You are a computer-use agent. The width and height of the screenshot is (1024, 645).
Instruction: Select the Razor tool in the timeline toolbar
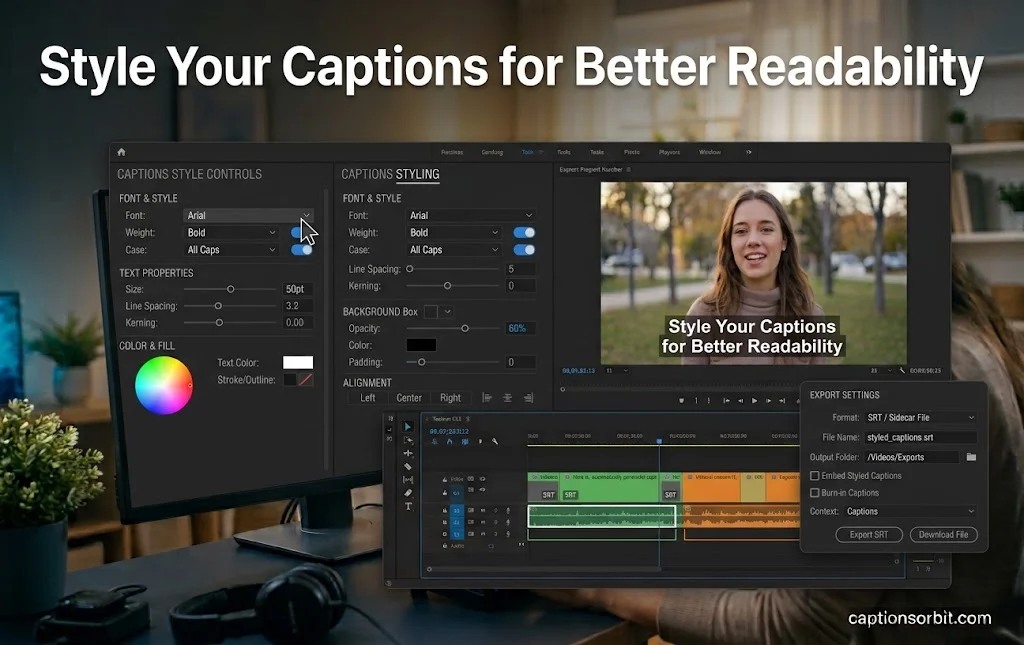(408, 466)
